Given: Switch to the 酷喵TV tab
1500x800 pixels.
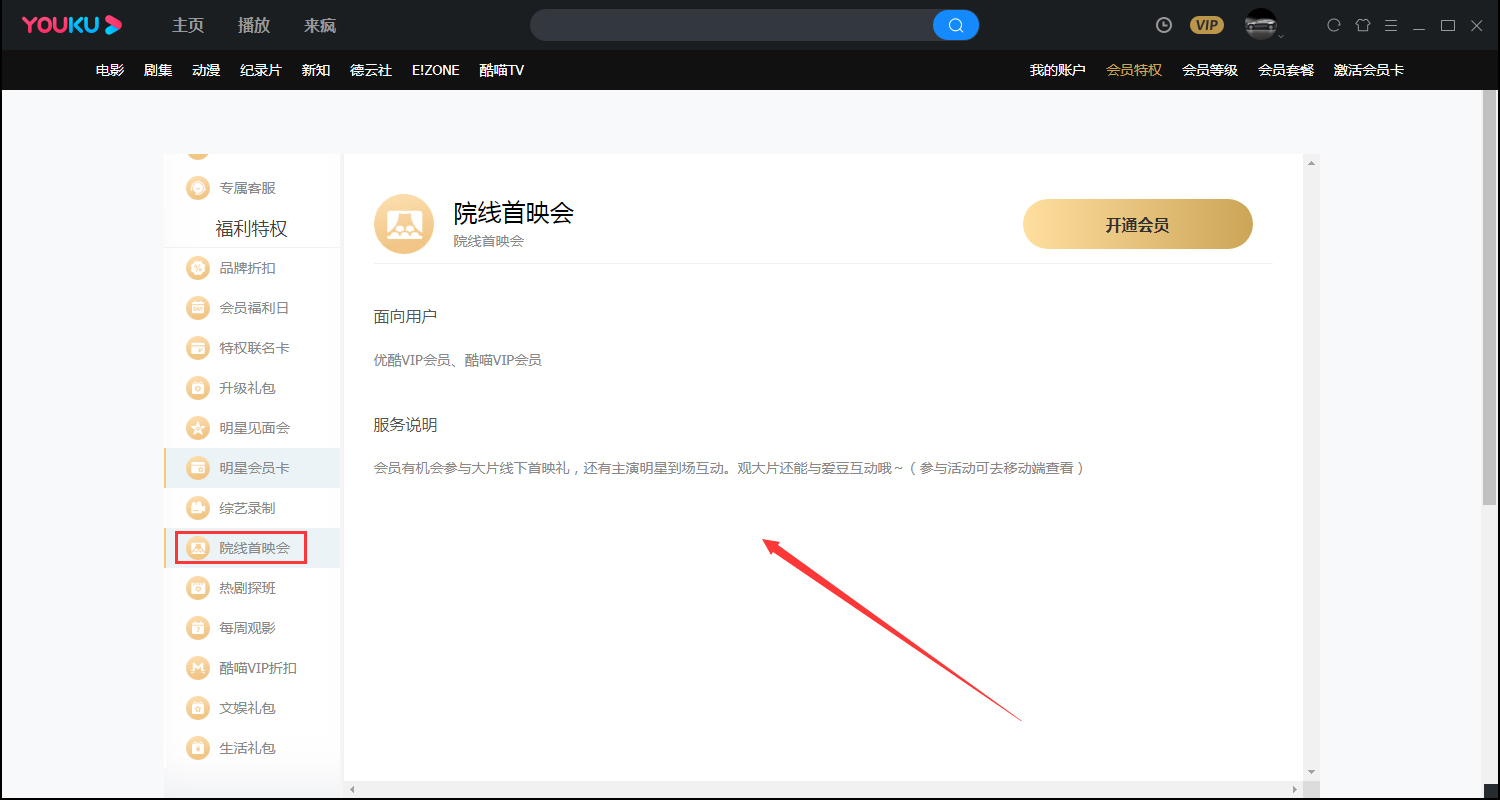Looking at the screenshot, I should click(500, 70).
